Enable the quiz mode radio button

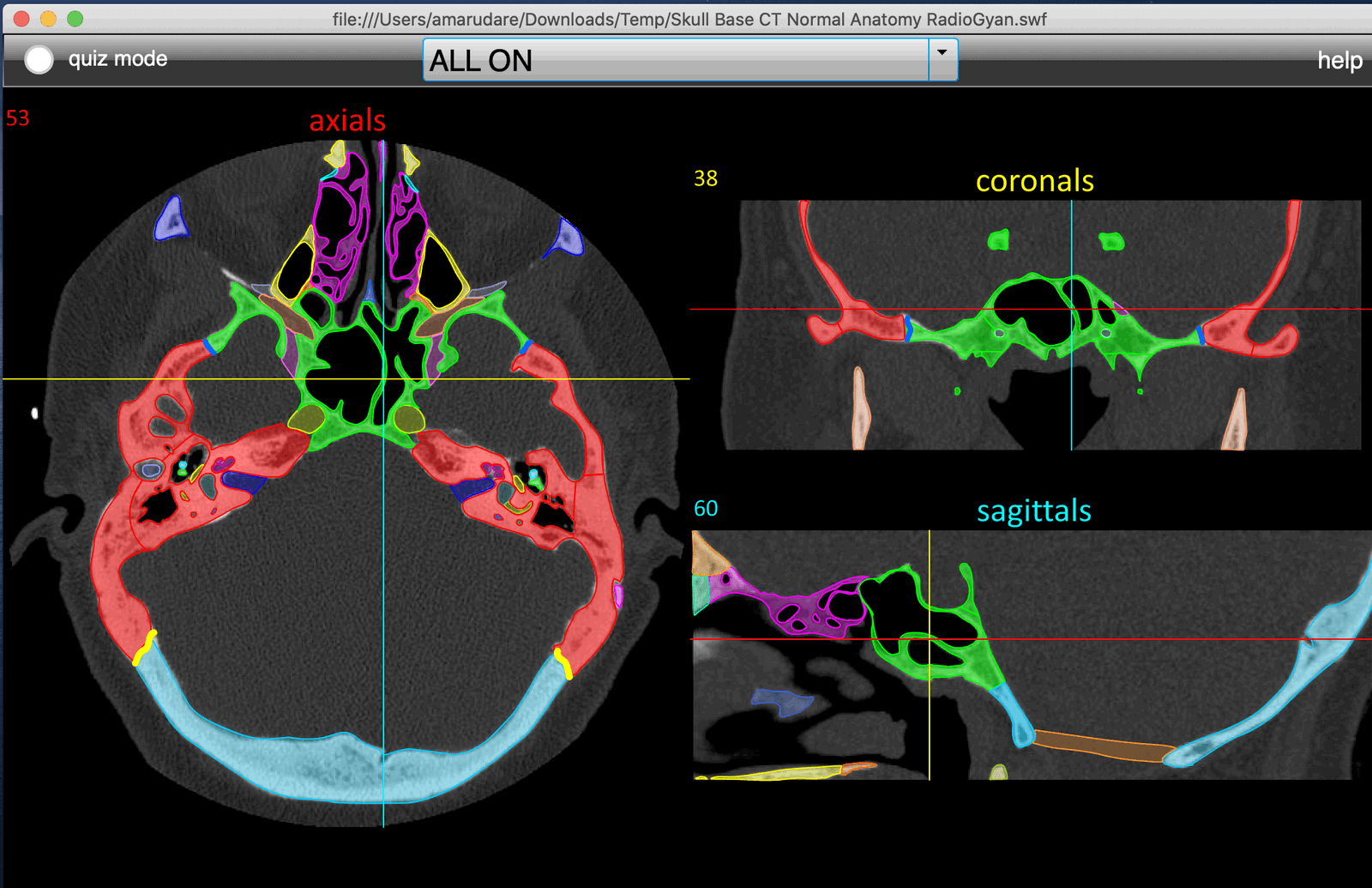tap(39, 59)
